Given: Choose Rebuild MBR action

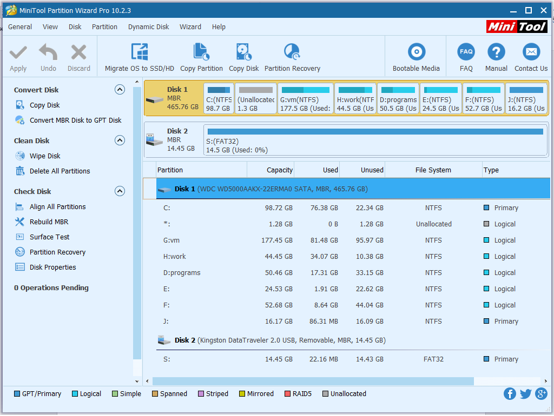Looking at the screenshot, I should tap(49, 222).
